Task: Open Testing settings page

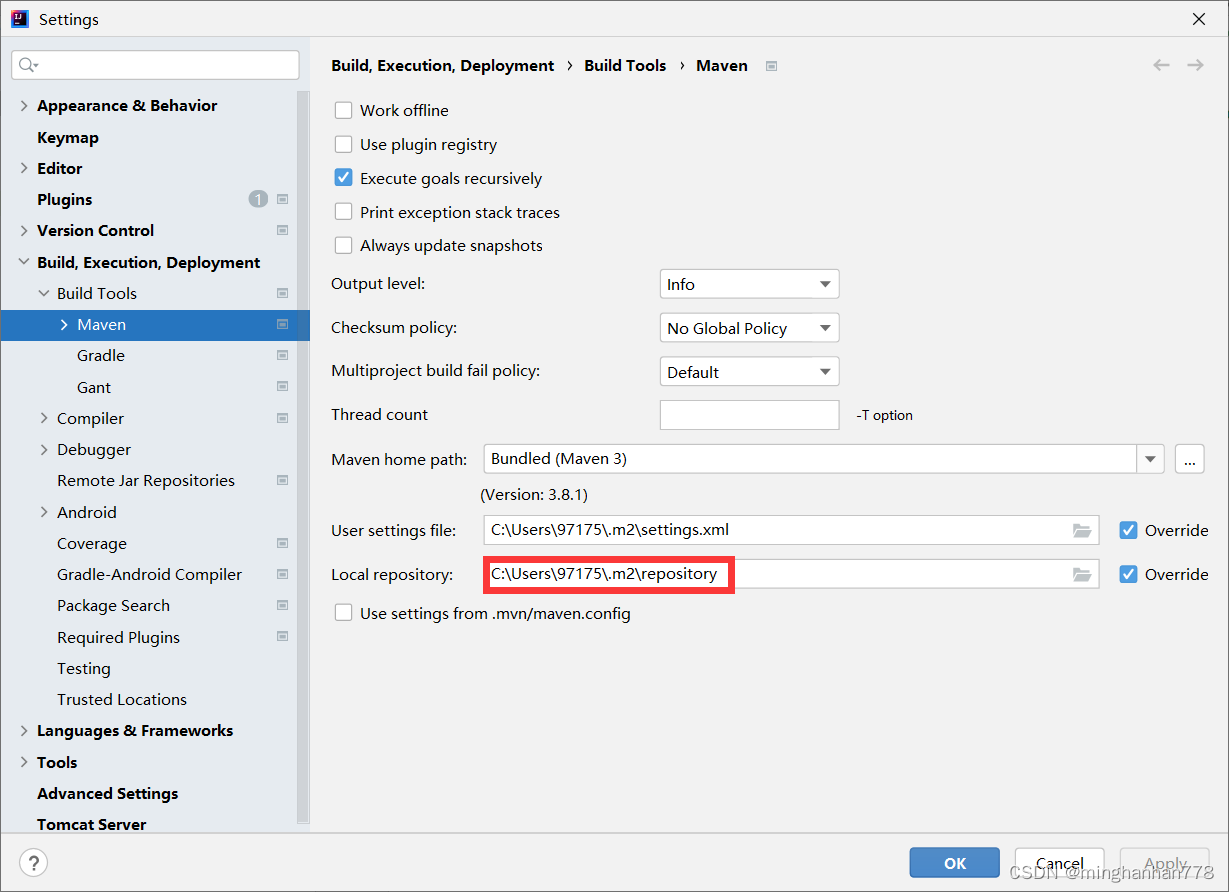Action: [x=84, y=668]
